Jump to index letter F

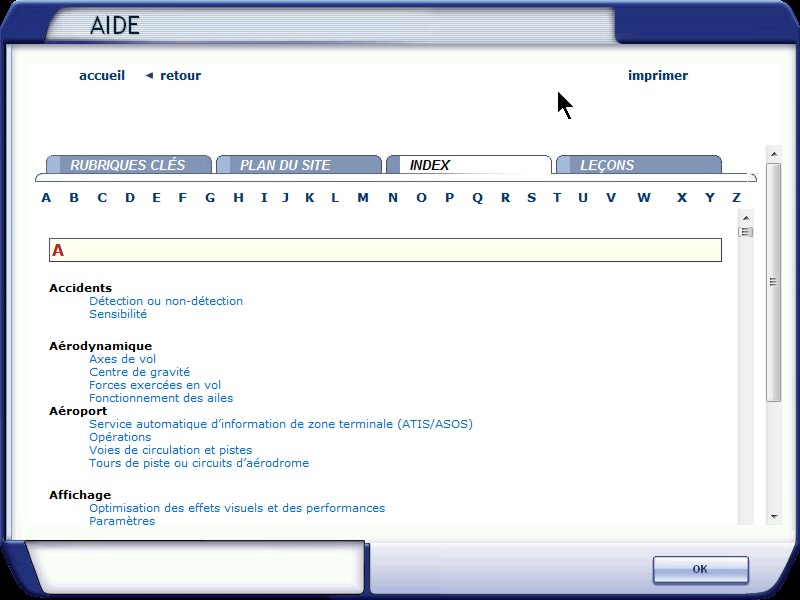[182, 197]
